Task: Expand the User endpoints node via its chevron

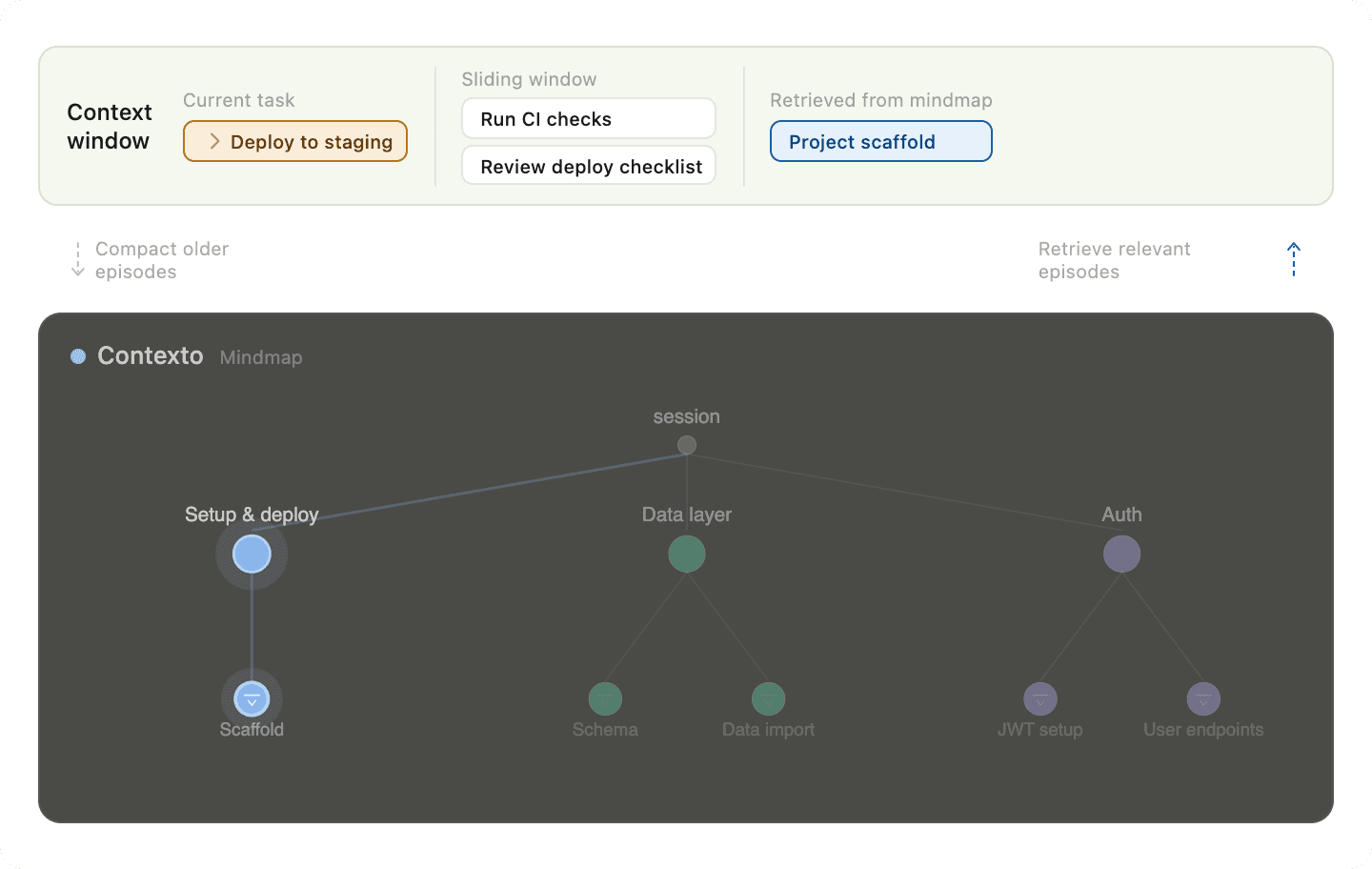Action: coord(1203,698)
